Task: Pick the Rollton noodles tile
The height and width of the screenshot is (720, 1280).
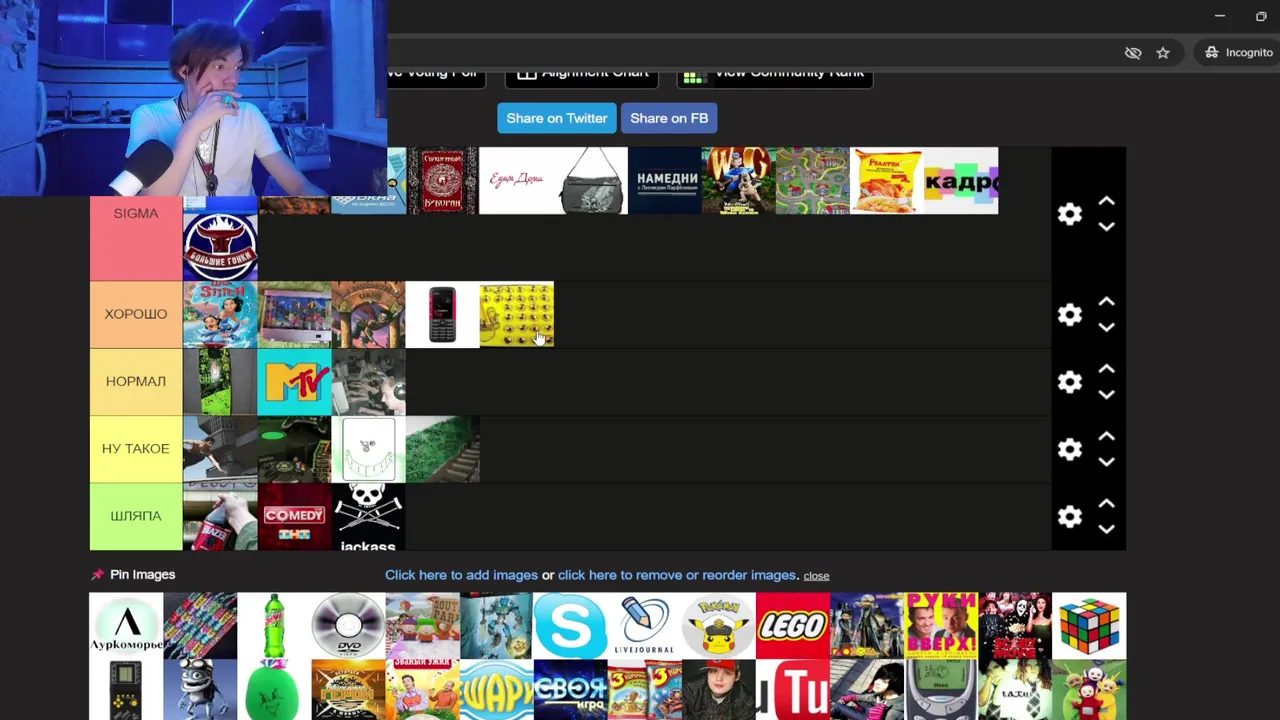Action: pyautogui.click(x=887, y=180)
